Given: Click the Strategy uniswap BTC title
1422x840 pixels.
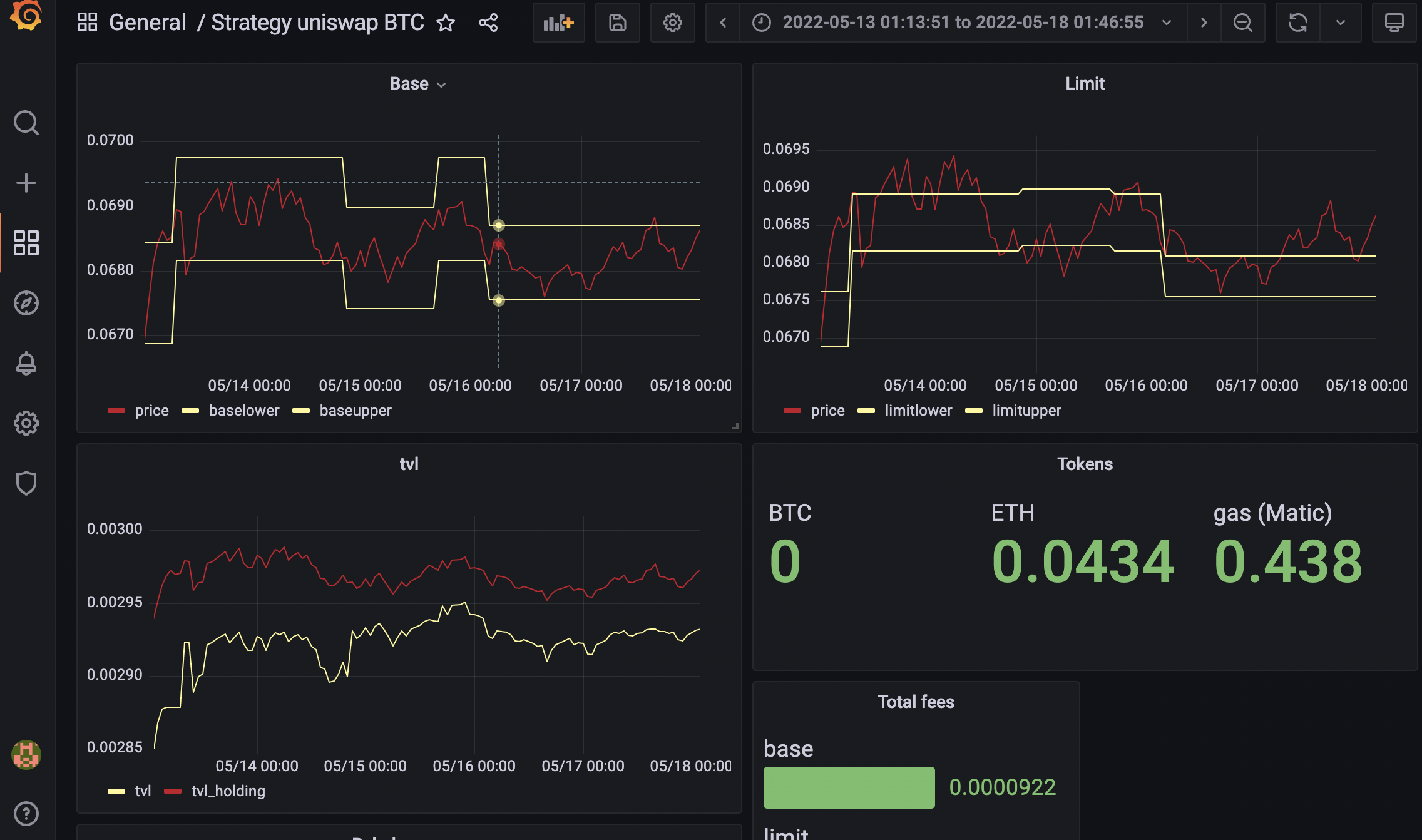Looking at the screenshot, I should point(317,23).
